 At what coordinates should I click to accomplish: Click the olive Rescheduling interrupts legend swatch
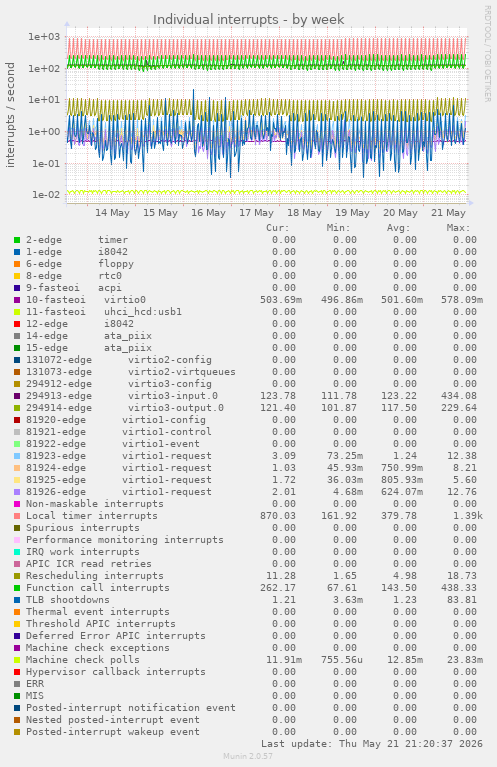[17, 576]
